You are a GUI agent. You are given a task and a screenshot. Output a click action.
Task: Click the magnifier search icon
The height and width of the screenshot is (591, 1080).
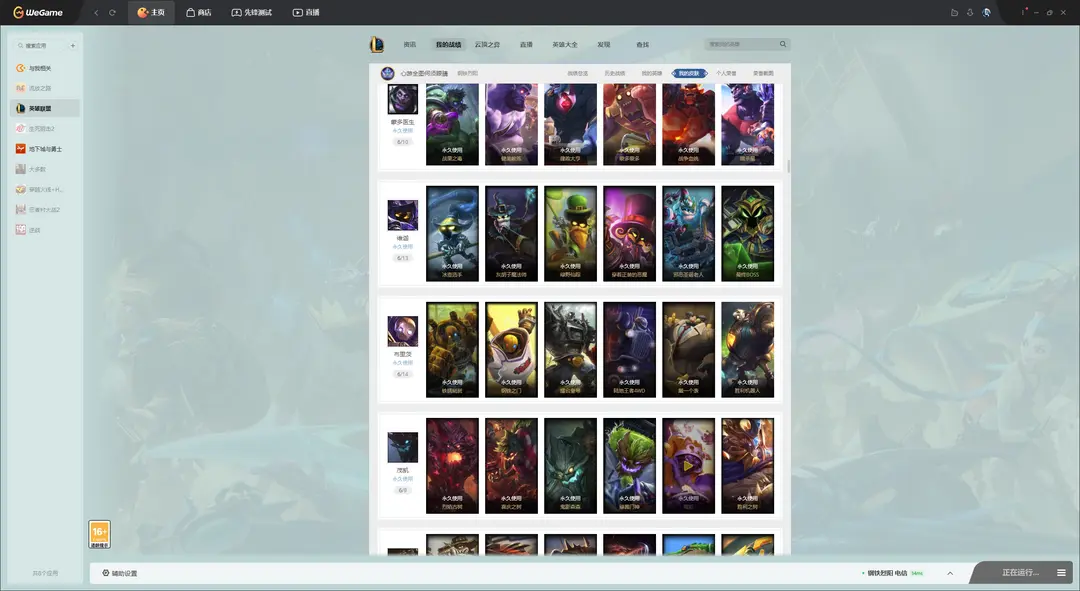click(x=782, y=44)
